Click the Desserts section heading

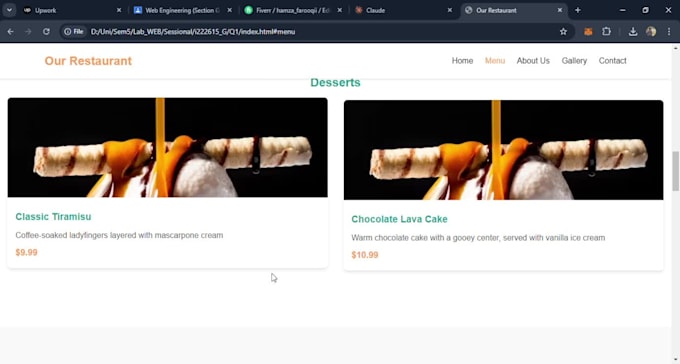click(x=335, y=82)
